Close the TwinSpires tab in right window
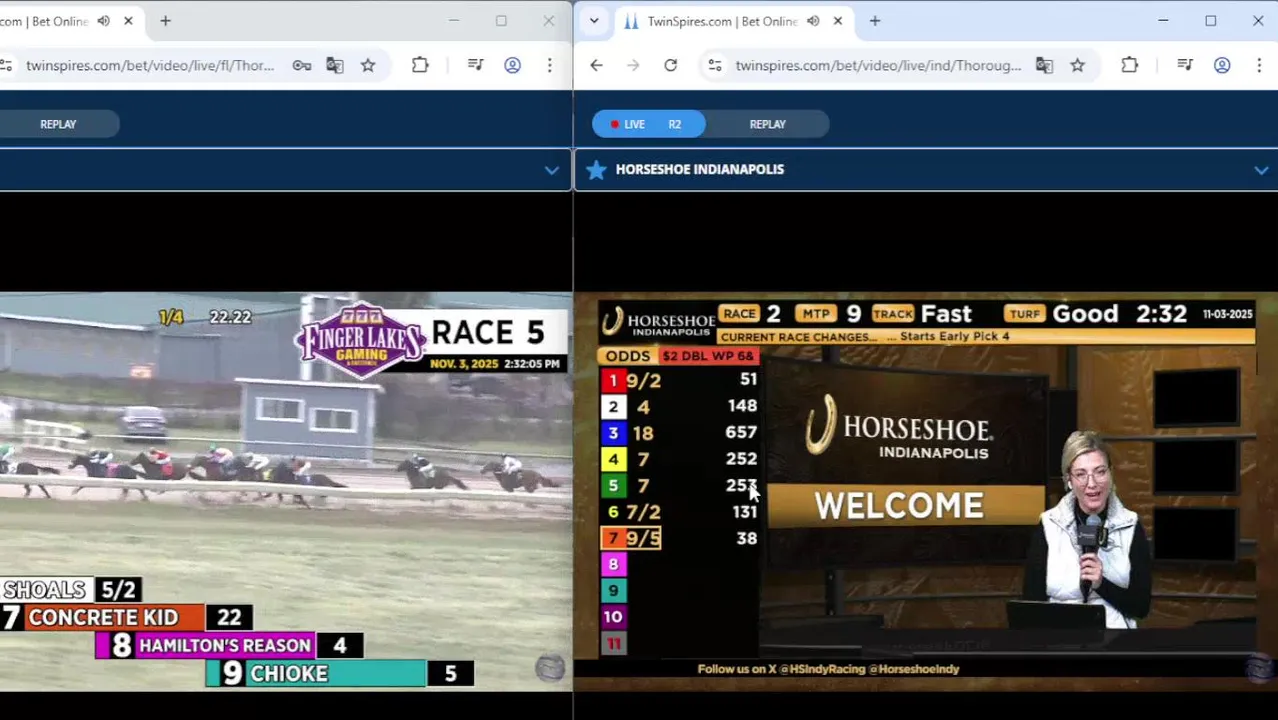This screenshot has width=1278, height=720. (838, 21)
